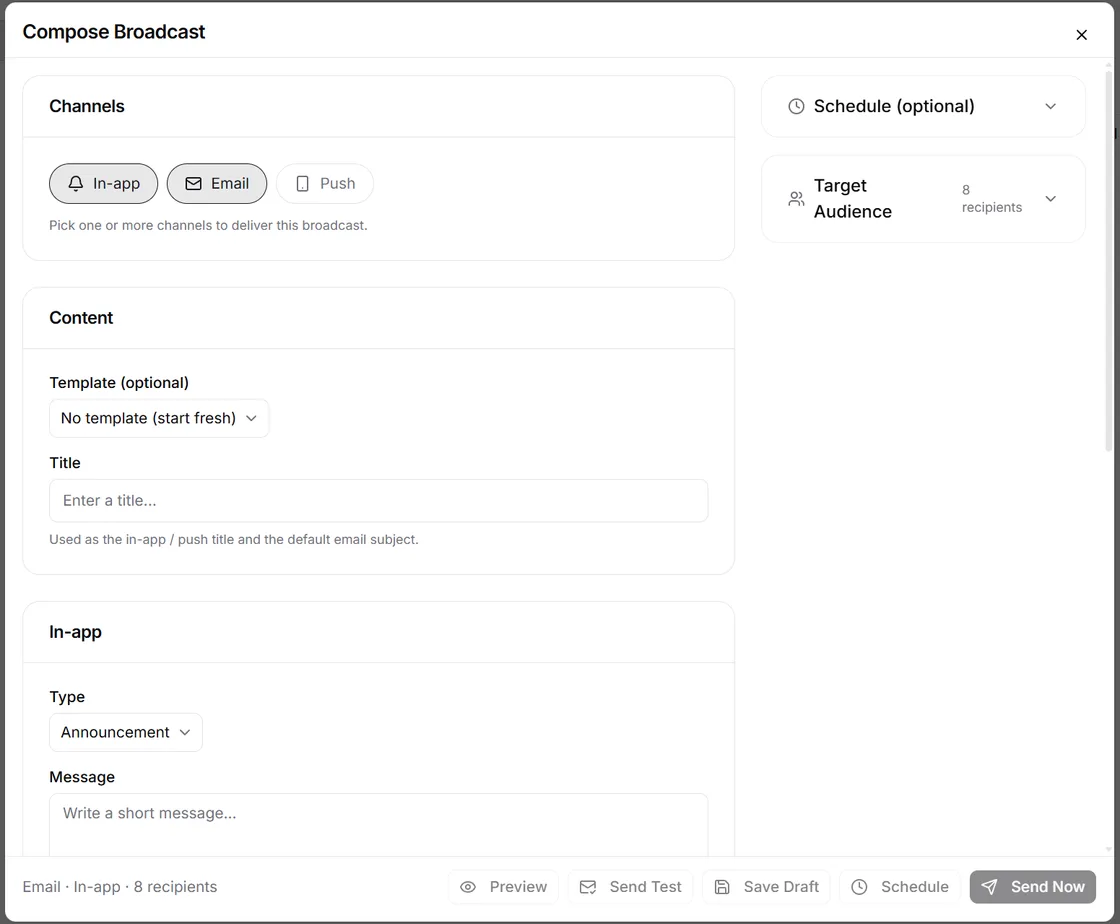Click the eye icon on Preview
This screenshot has height=924, width=1120.
pos(468,887)
